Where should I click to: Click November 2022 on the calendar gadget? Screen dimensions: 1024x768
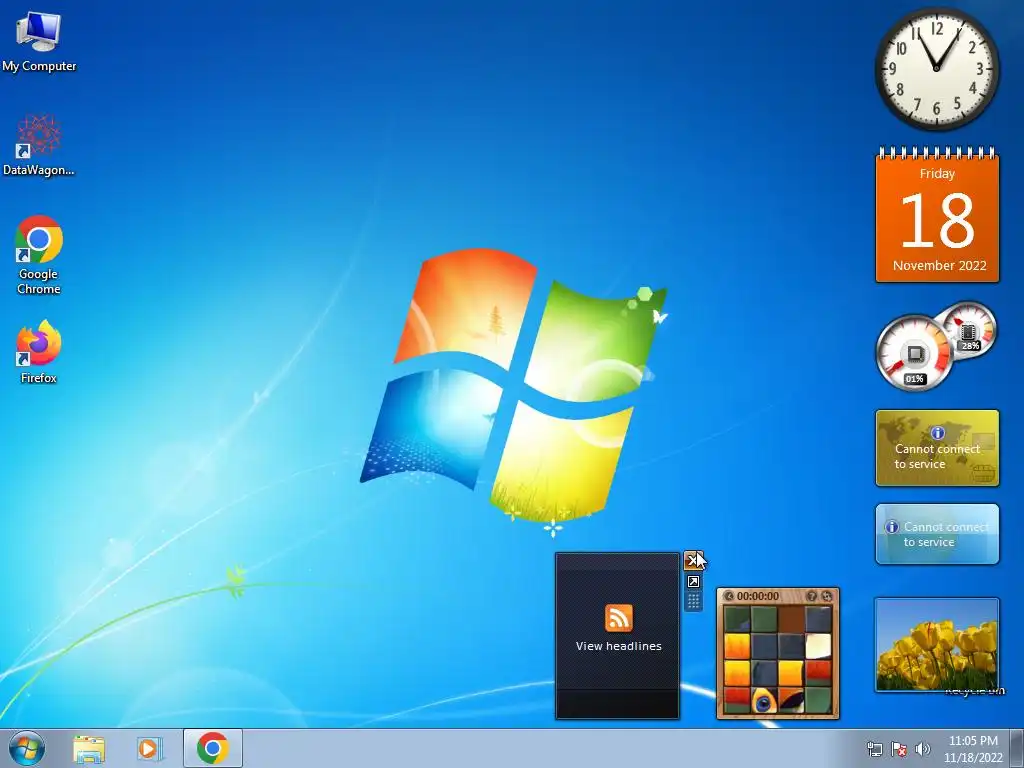(939, 265)
